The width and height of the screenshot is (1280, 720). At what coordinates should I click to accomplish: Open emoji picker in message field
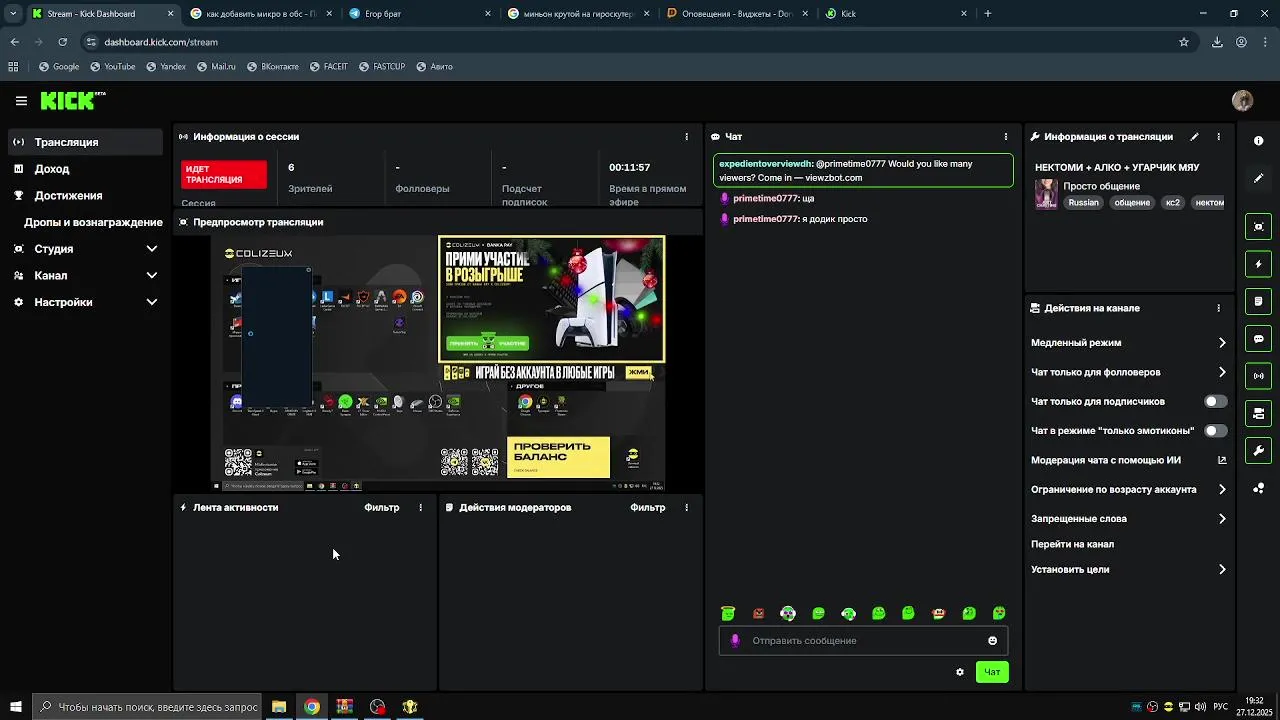point(993,641)
